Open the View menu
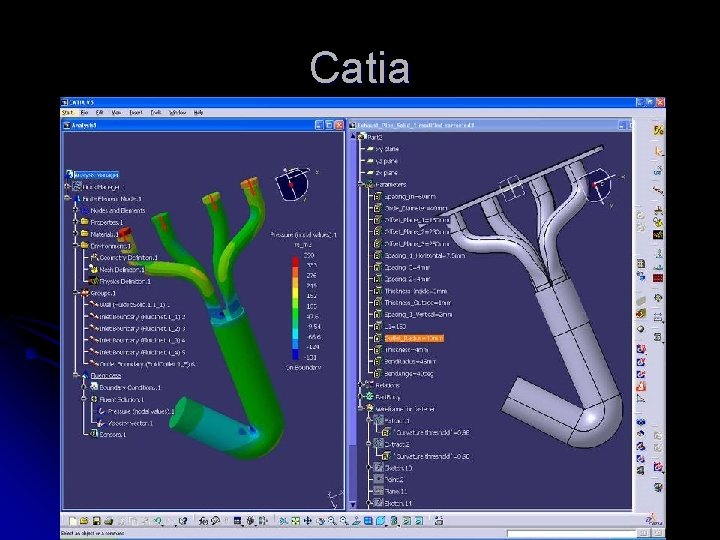720x540 pixels. pyautogui.click(x=116, y=112)
